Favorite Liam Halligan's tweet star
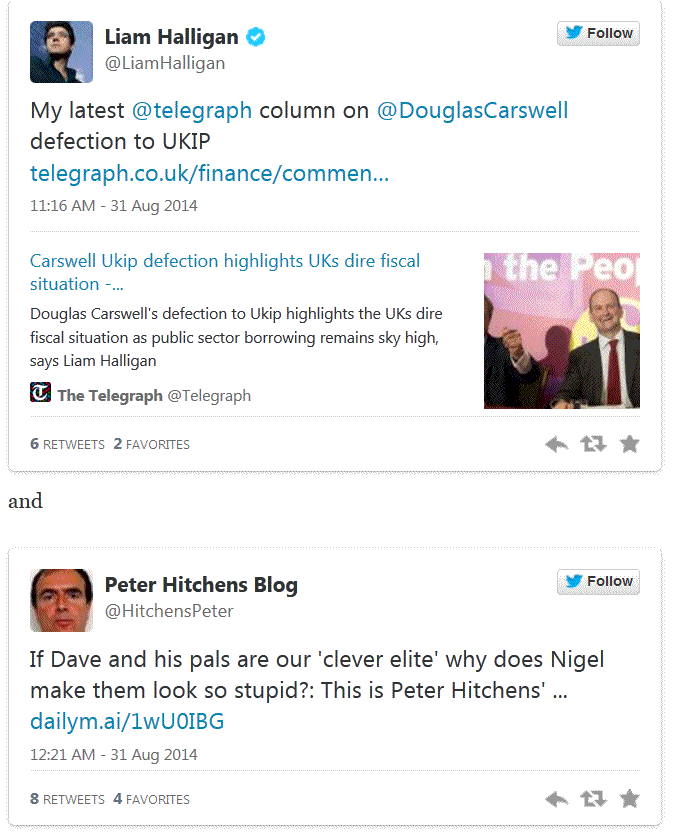This screenshot has width=678, height=834. 629,444
